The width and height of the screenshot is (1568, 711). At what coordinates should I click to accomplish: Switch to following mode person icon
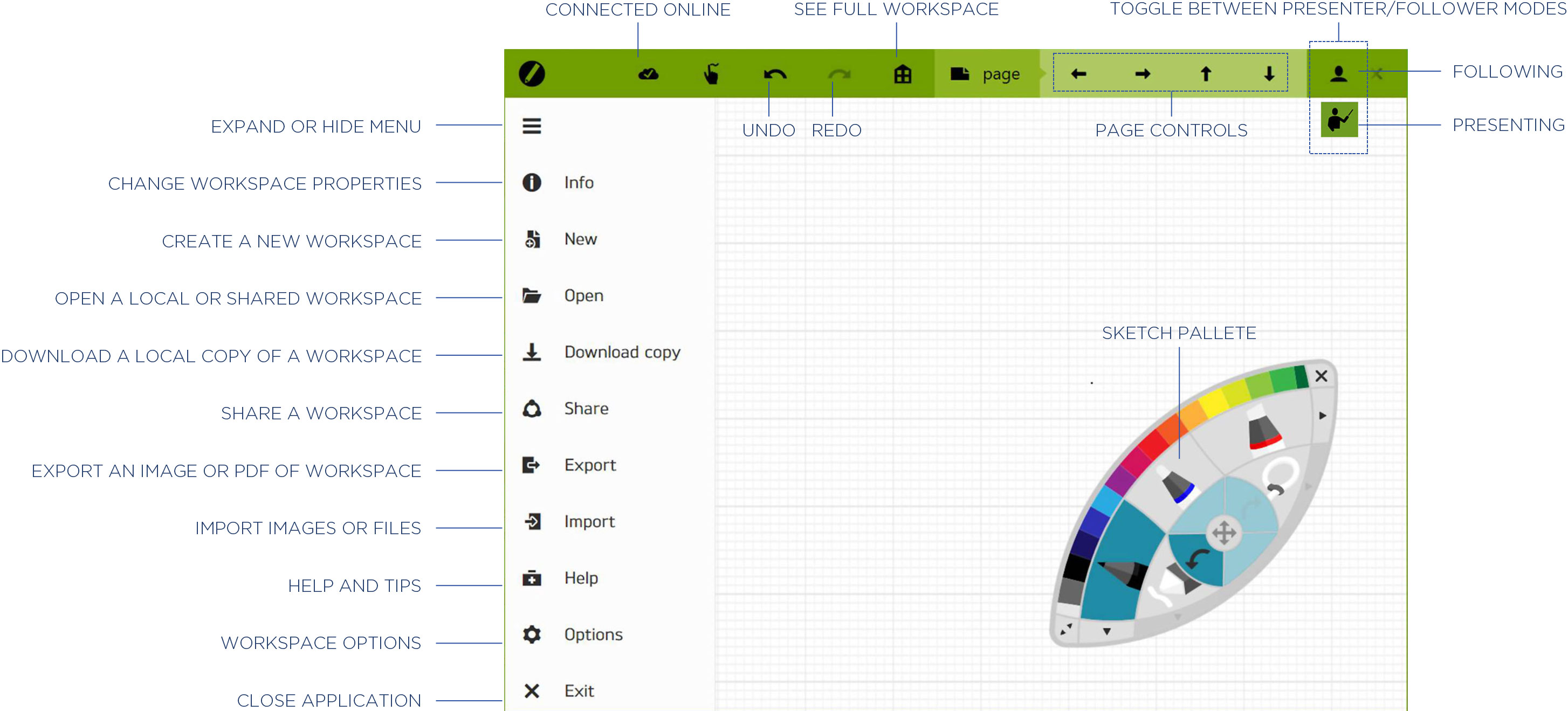pyautogui.click(x=1338, y=74)
